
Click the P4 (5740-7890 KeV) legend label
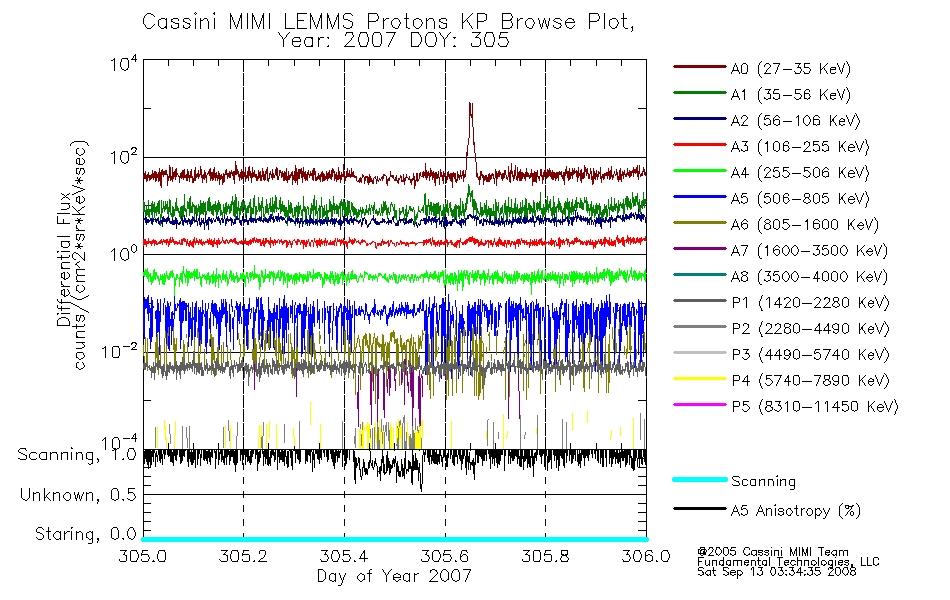click(810, 381)
